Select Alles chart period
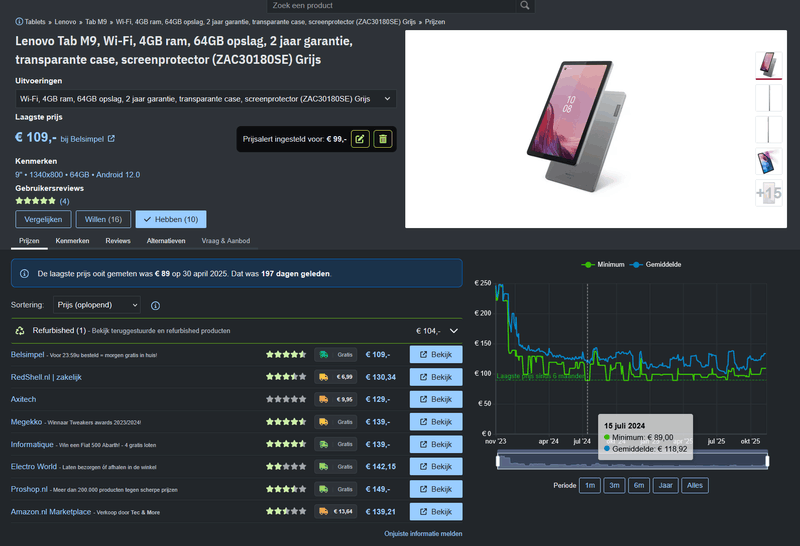The height and width of the screenshot is (546, 800). point(695,485)
